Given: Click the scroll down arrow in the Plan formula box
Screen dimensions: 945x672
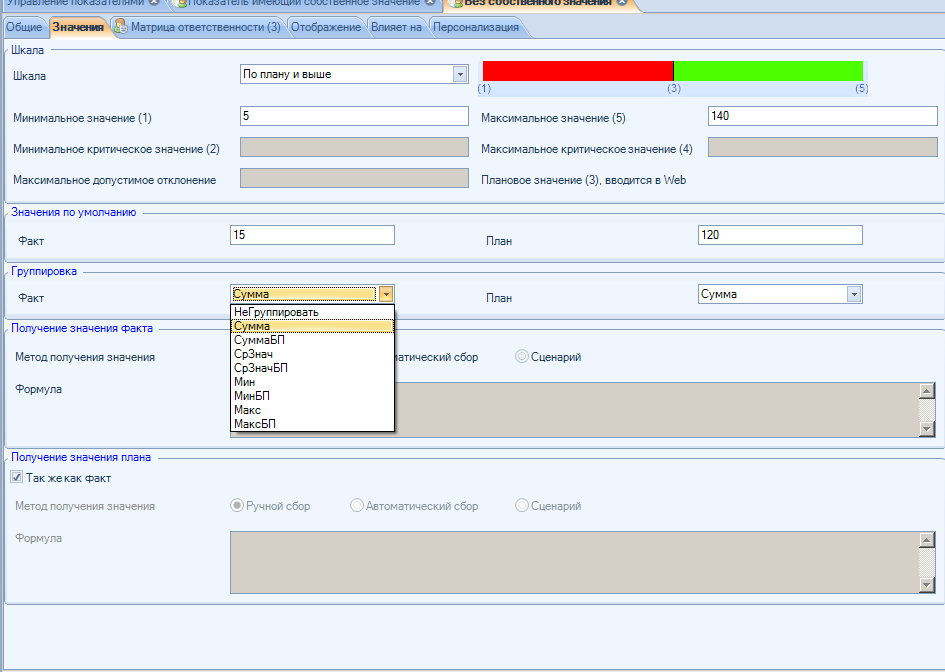Looking at the screenshot, I should pyautogui.click(x=926, y=584).
